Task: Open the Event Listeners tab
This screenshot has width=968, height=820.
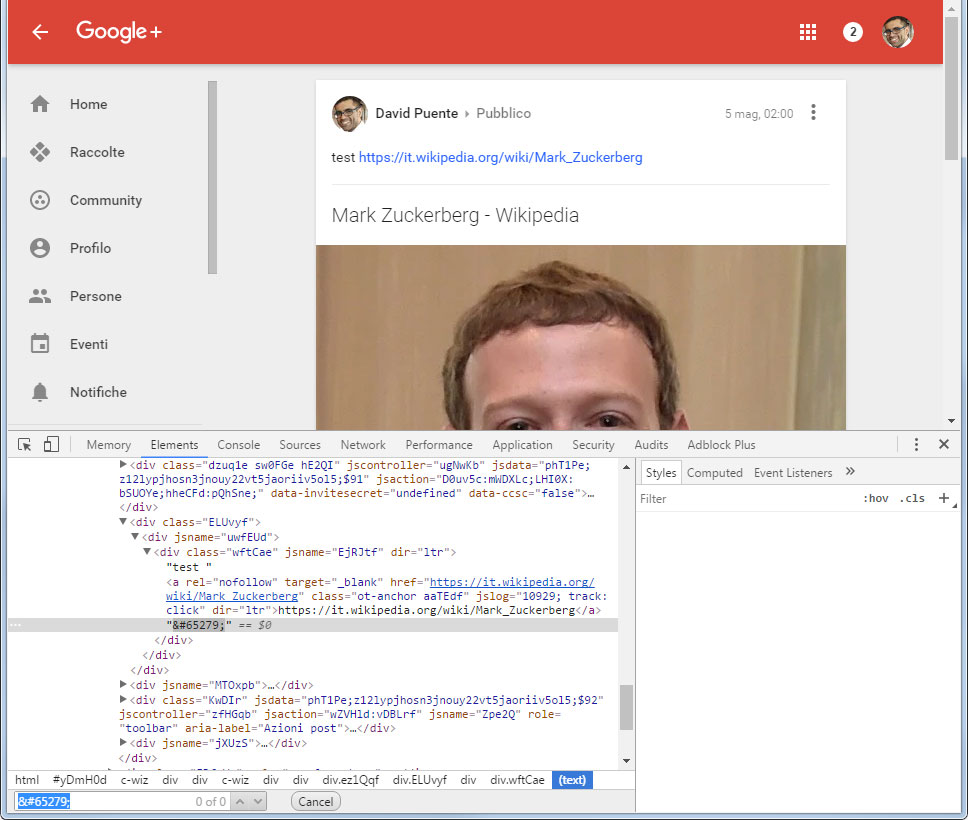Action: pyautogui.click(x=793, y=472)
